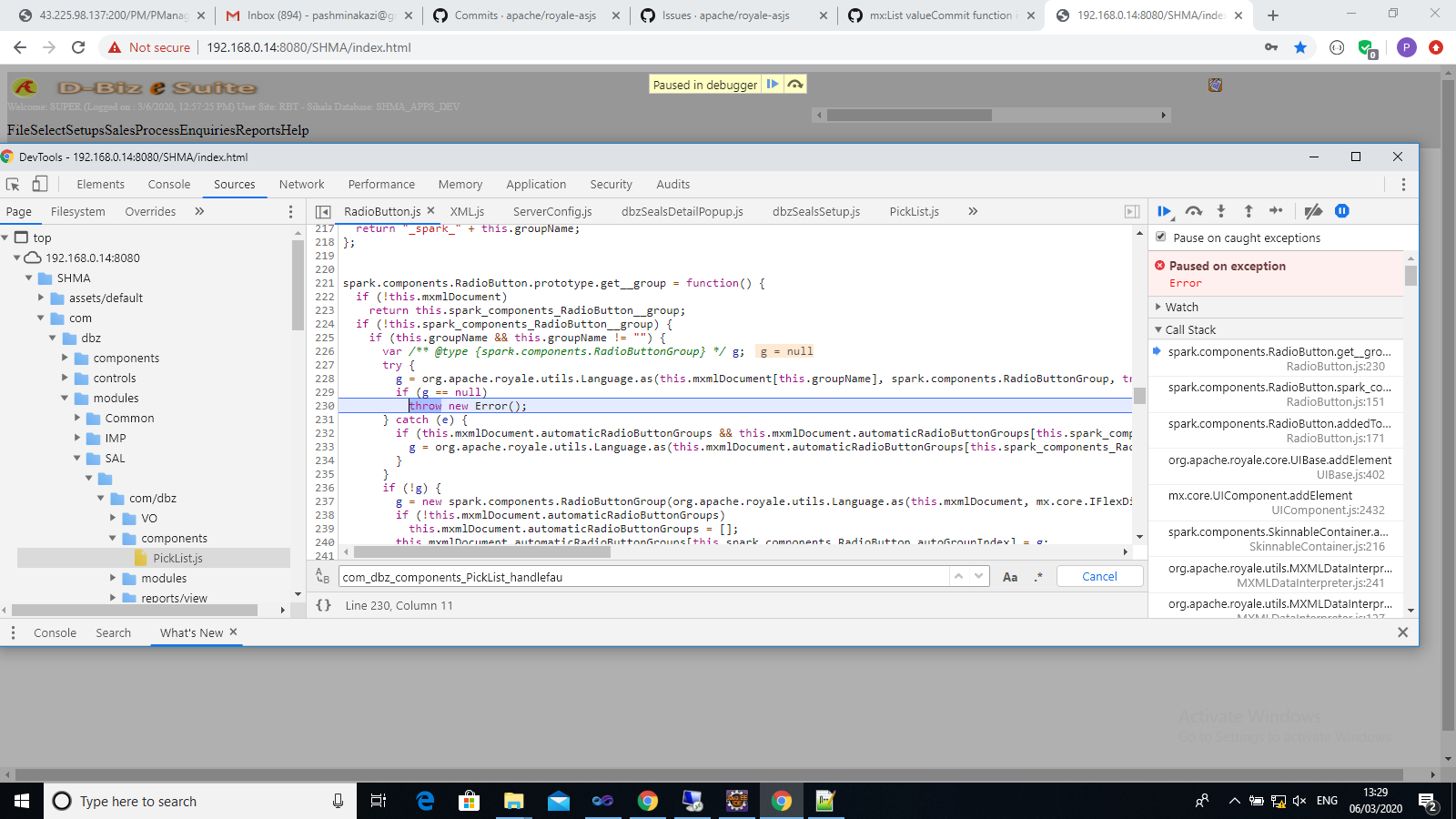Toggle case sensitivity with the Aa icon

[1010, 576]
